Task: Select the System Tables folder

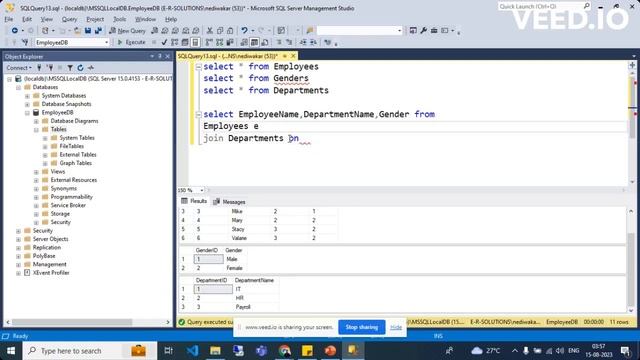Action: [x=77, y=138]
